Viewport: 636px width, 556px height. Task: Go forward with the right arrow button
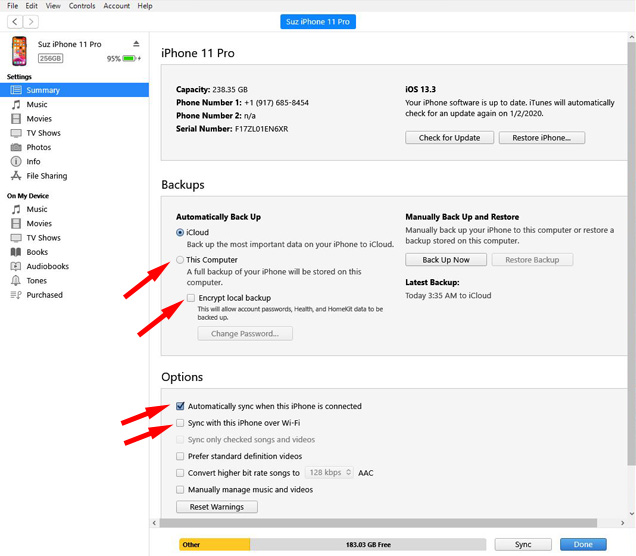point(31,21)
